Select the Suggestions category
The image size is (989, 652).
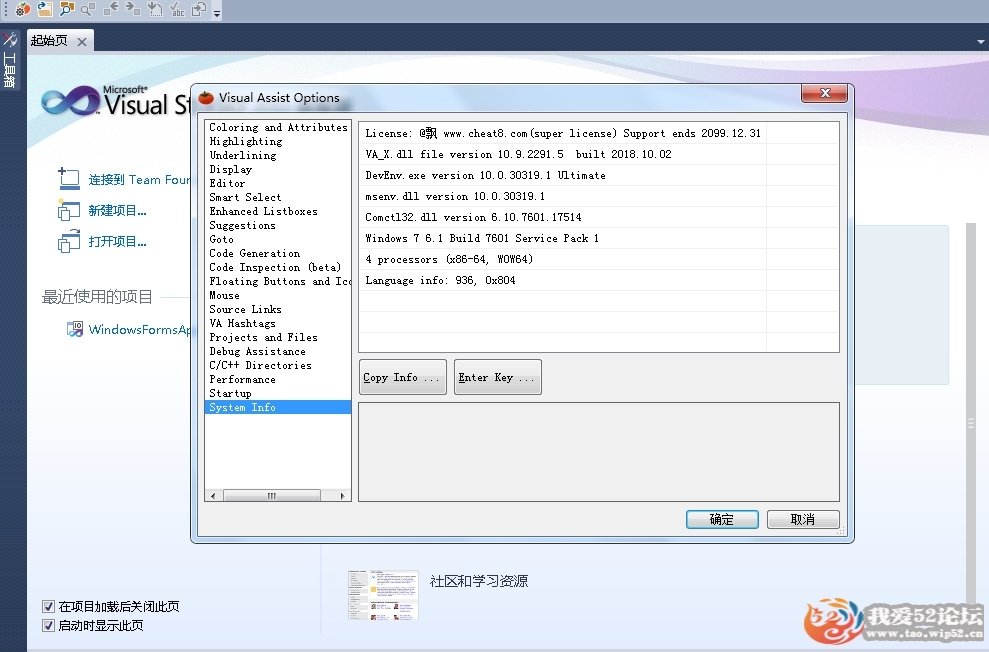click(x=278, y=225)
